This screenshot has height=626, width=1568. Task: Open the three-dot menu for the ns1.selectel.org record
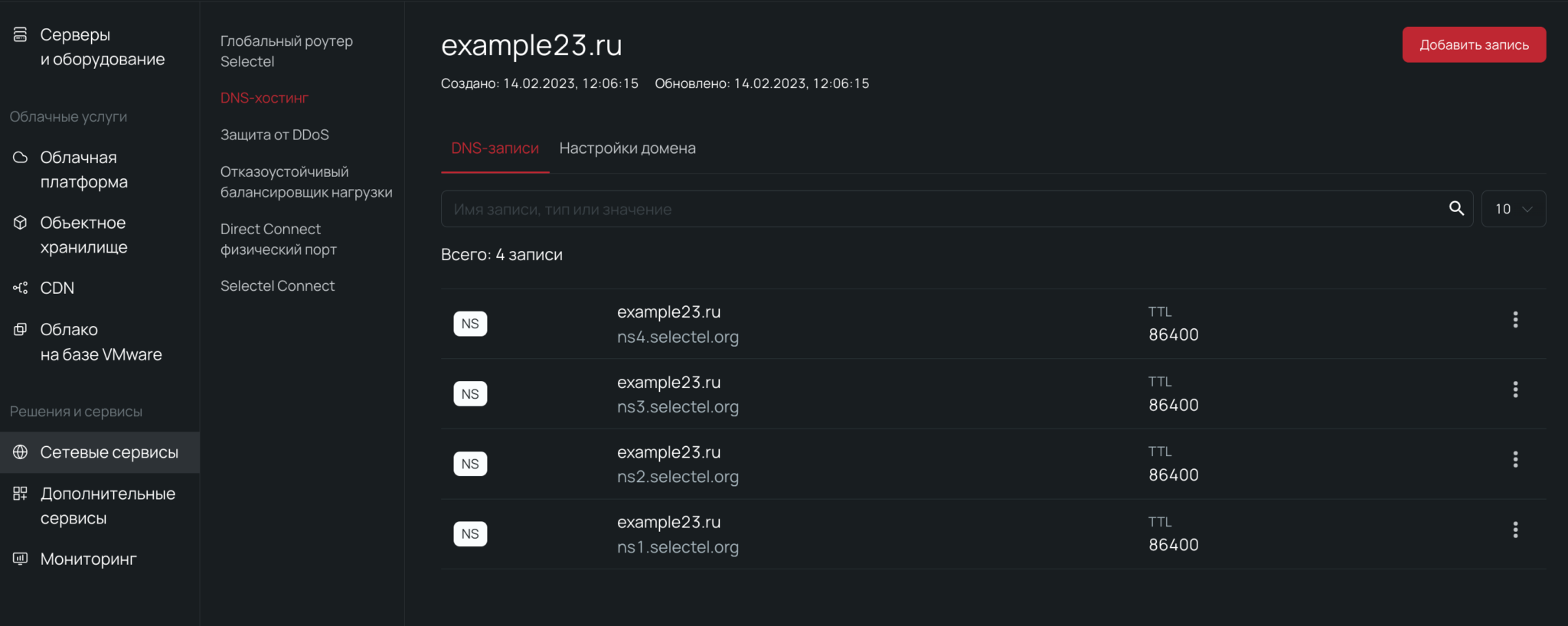[1515, 530]
